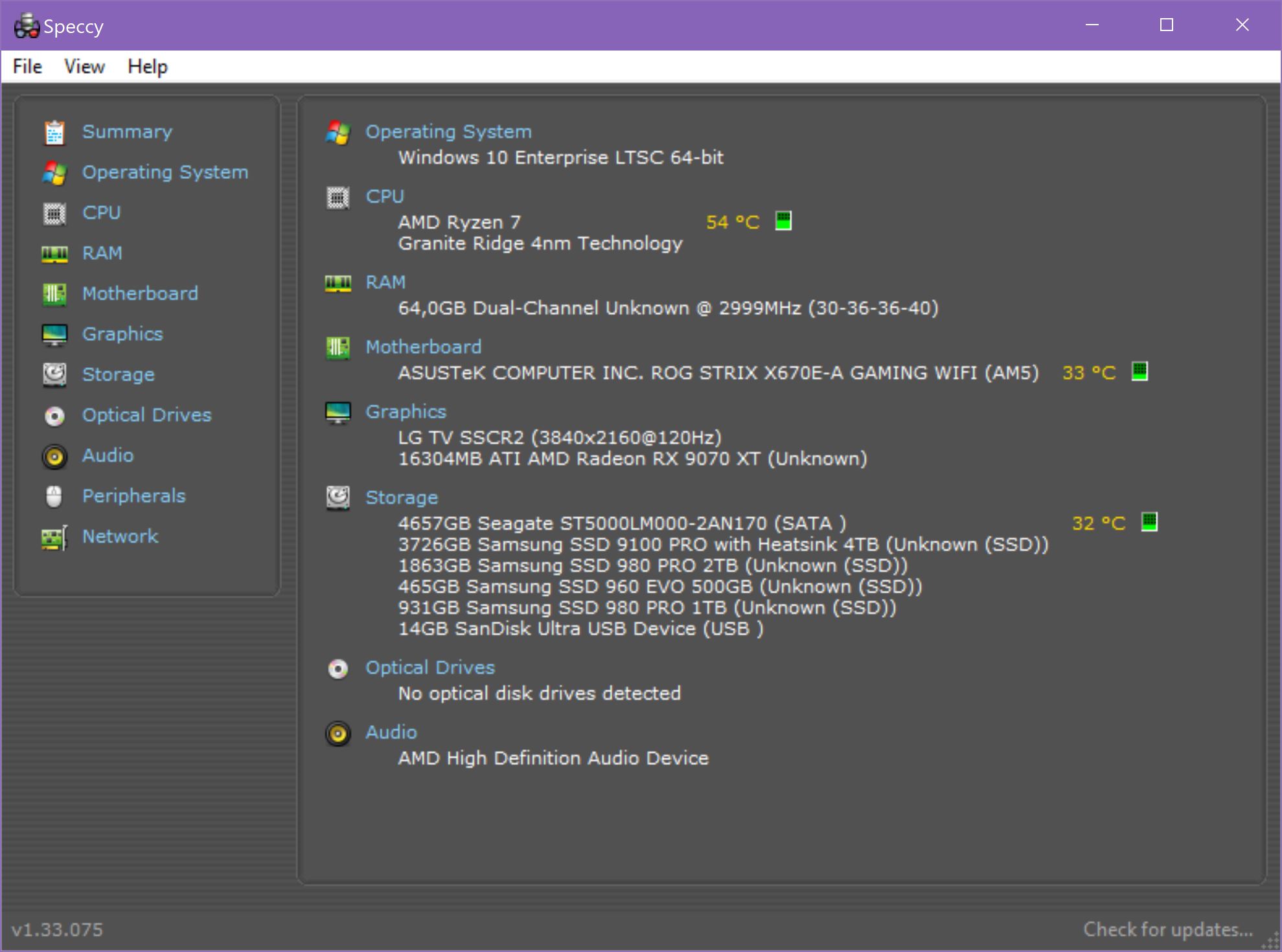Click the Graphics heading link in summary
Viewport: 1282px width, 952px height.
coord(406,412)
